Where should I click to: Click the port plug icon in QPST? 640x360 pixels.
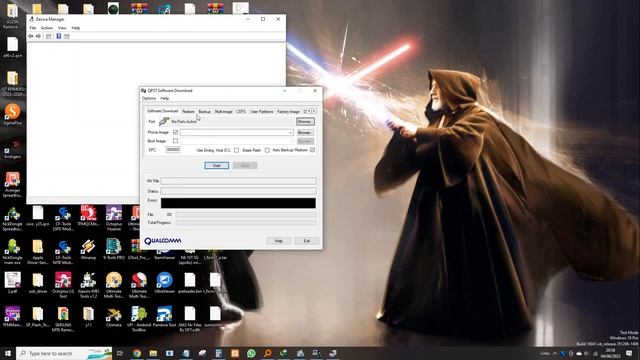(x=164, y=121)
